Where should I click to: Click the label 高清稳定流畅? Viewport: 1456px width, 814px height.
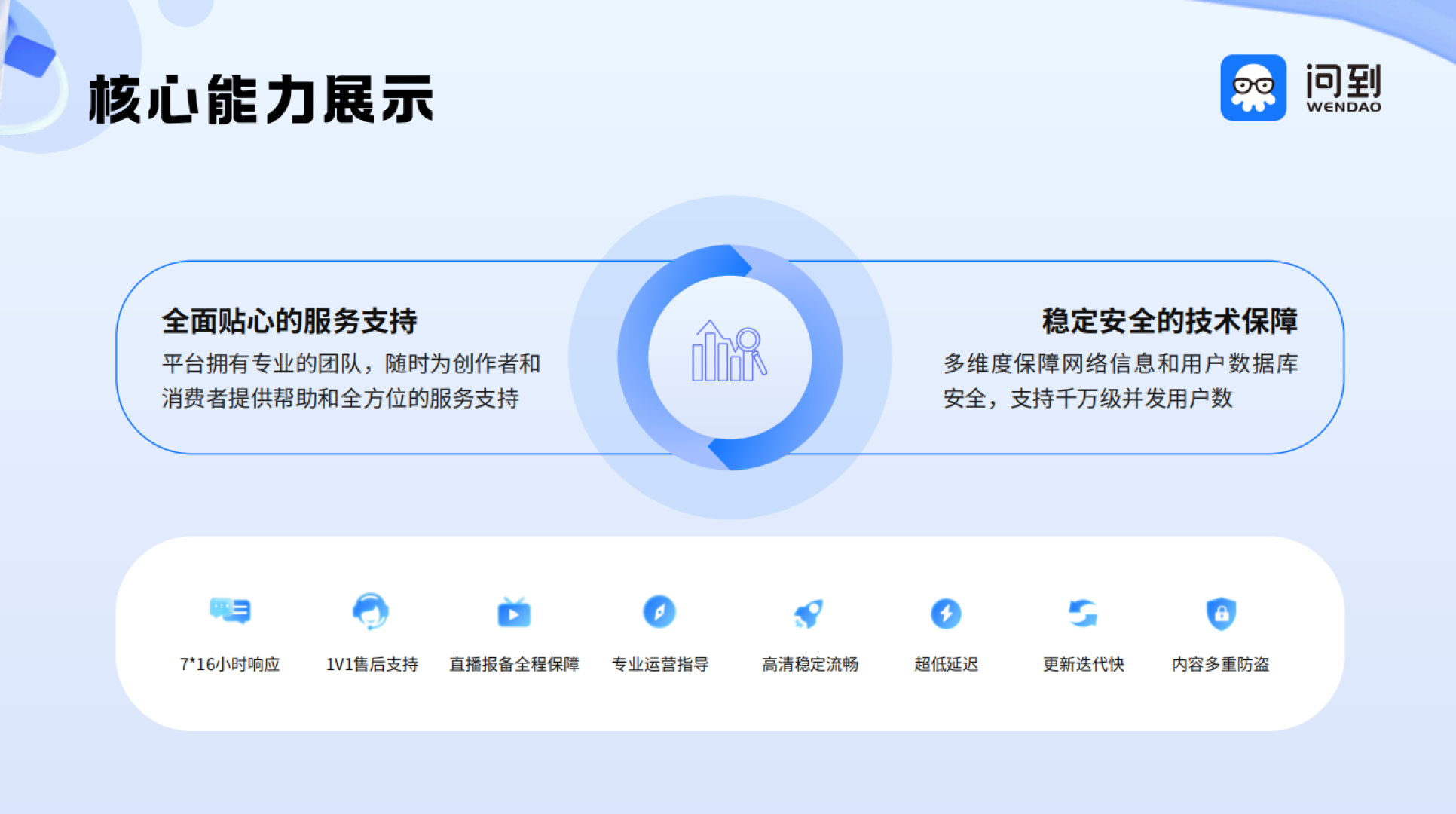810,664
